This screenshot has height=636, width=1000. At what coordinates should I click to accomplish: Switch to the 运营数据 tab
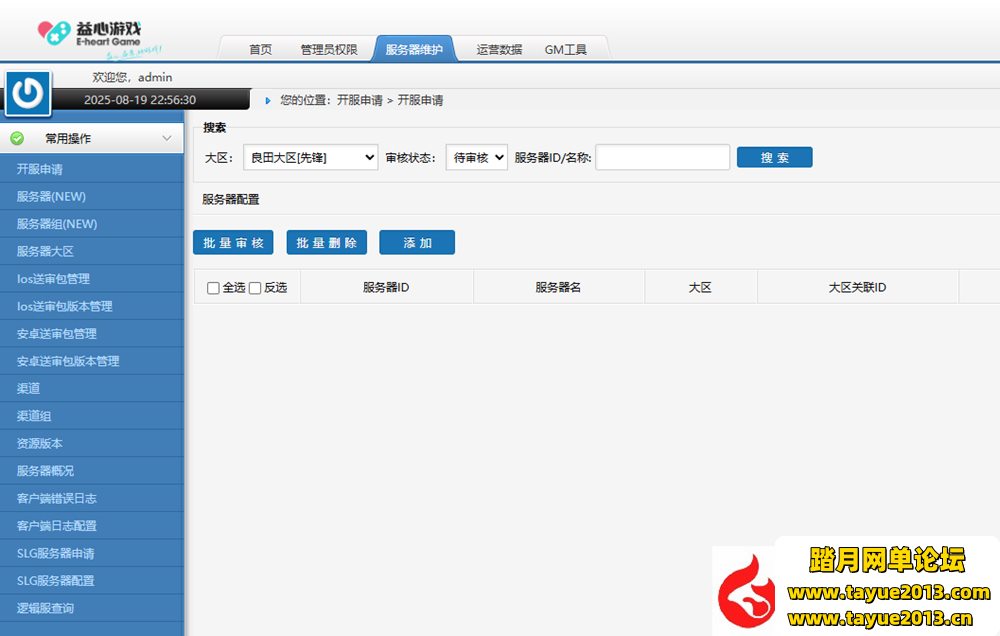click(x=499, y=49)
